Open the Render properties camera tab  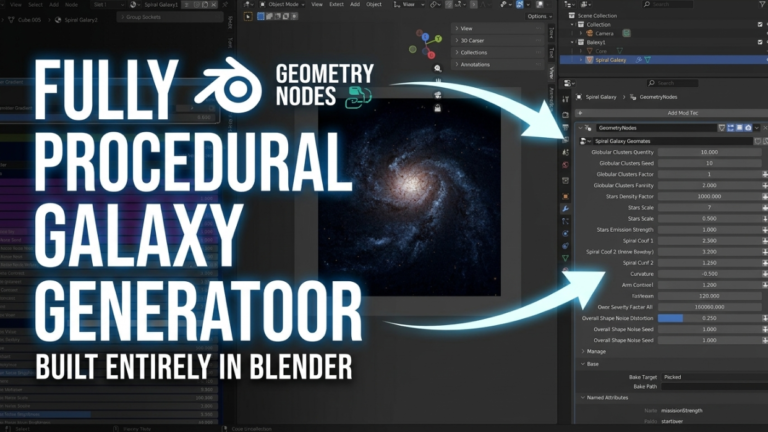565,115
